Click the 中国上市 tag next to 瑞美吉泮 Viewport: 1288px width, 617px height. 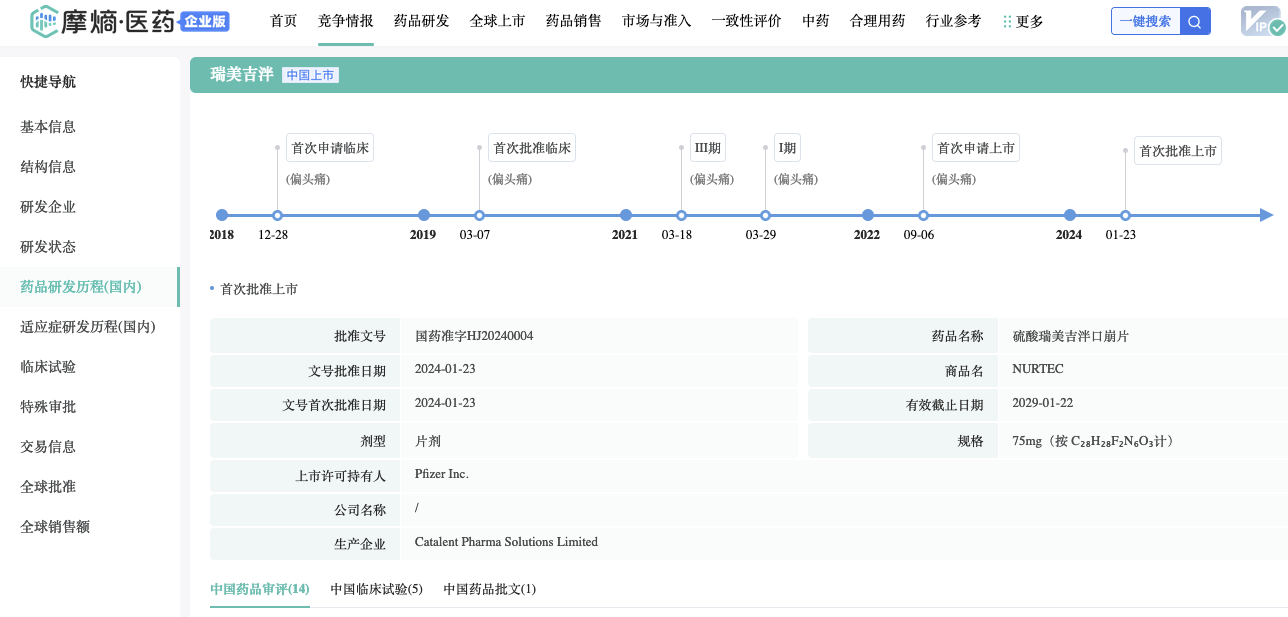point(310,75)
